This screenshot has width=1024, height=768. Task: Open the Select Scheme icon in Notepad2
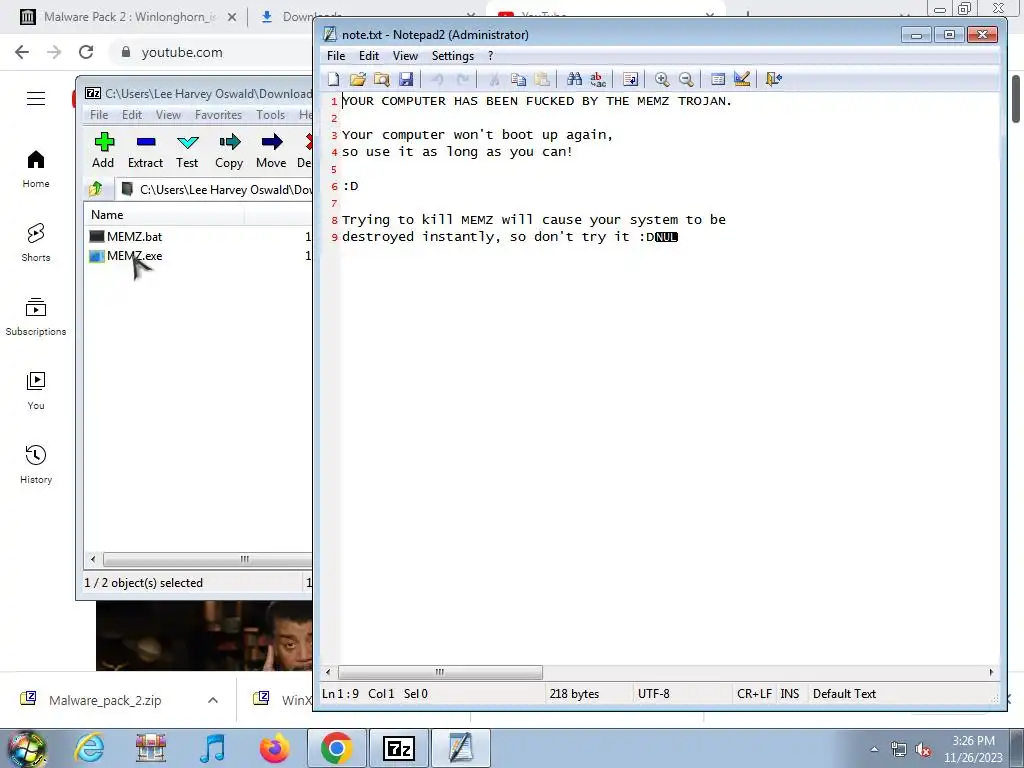tap(718, 80)
